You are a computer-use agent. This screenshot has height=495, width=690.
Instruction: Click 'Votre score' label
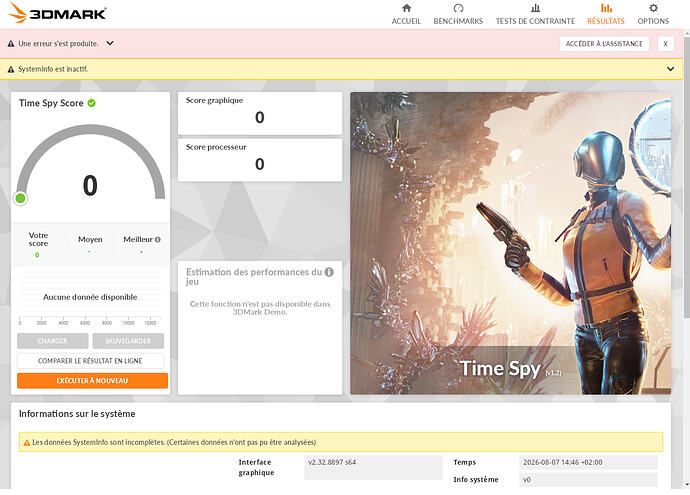[x=38, y=239]
